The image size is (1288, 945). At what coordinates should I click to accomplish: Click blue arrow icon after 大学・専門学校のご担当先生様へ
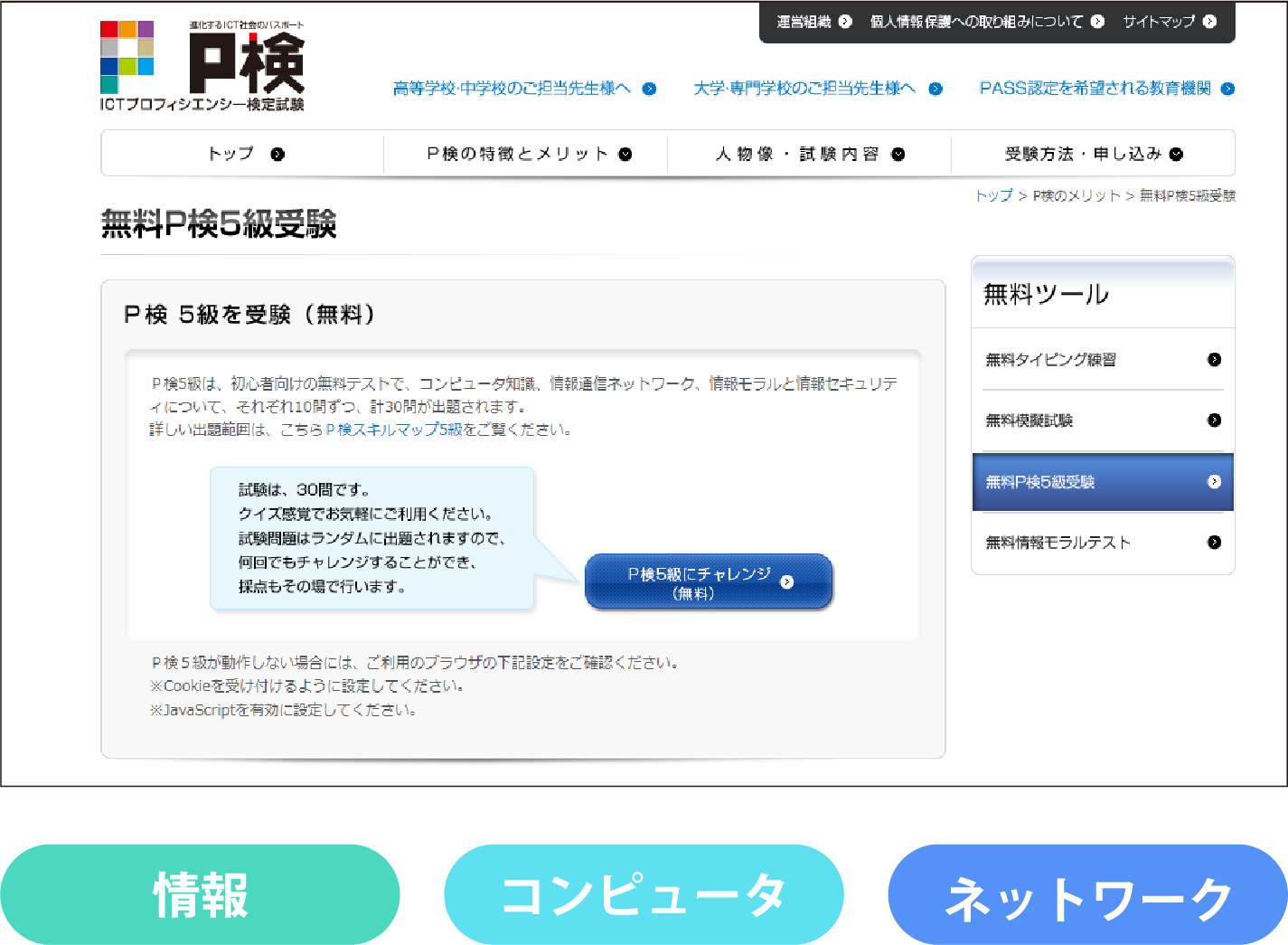click(x=935, y=89)
